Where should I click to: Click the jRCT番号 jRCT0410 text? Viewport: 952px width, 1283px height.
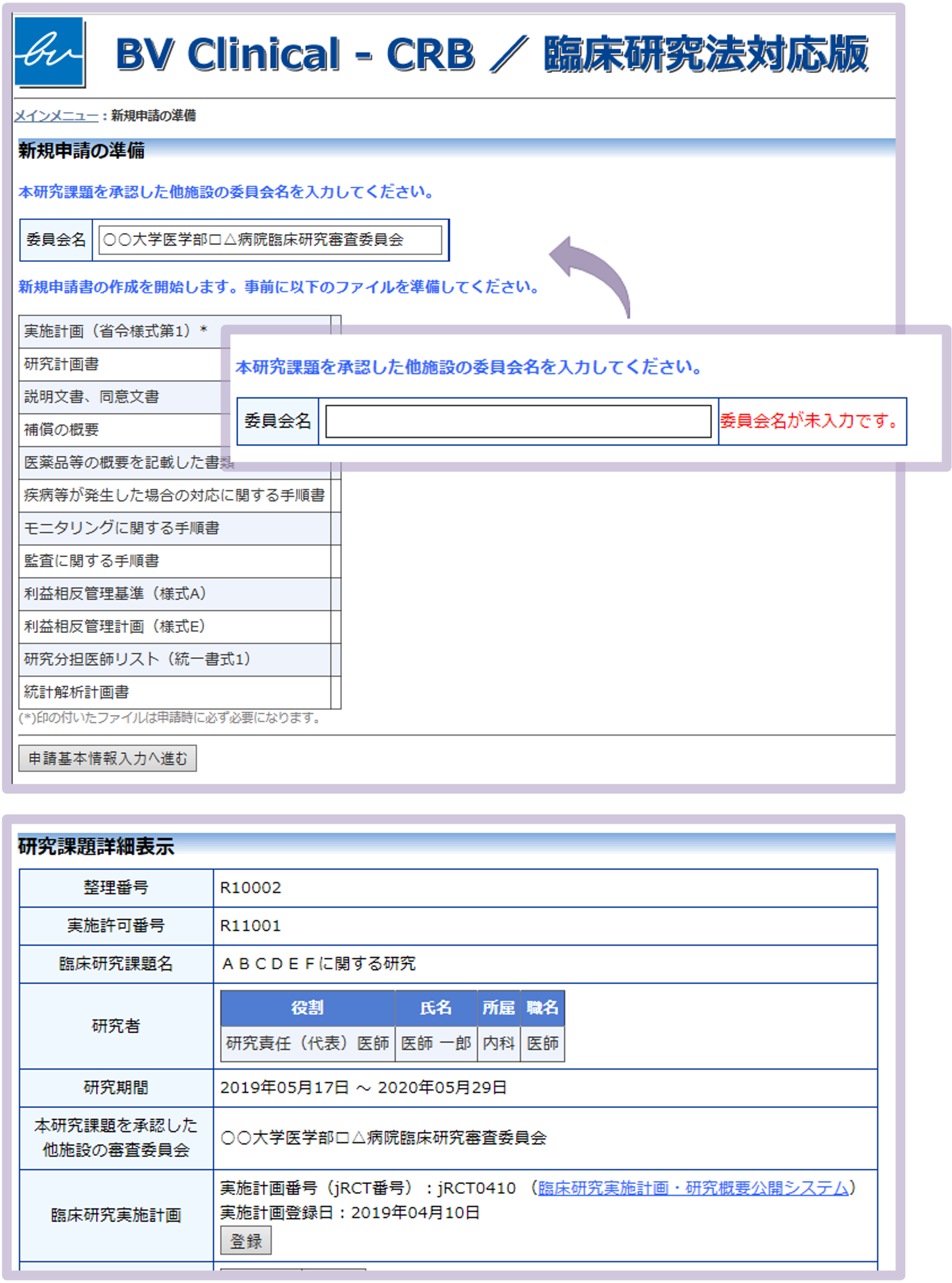click(368, 1188)
